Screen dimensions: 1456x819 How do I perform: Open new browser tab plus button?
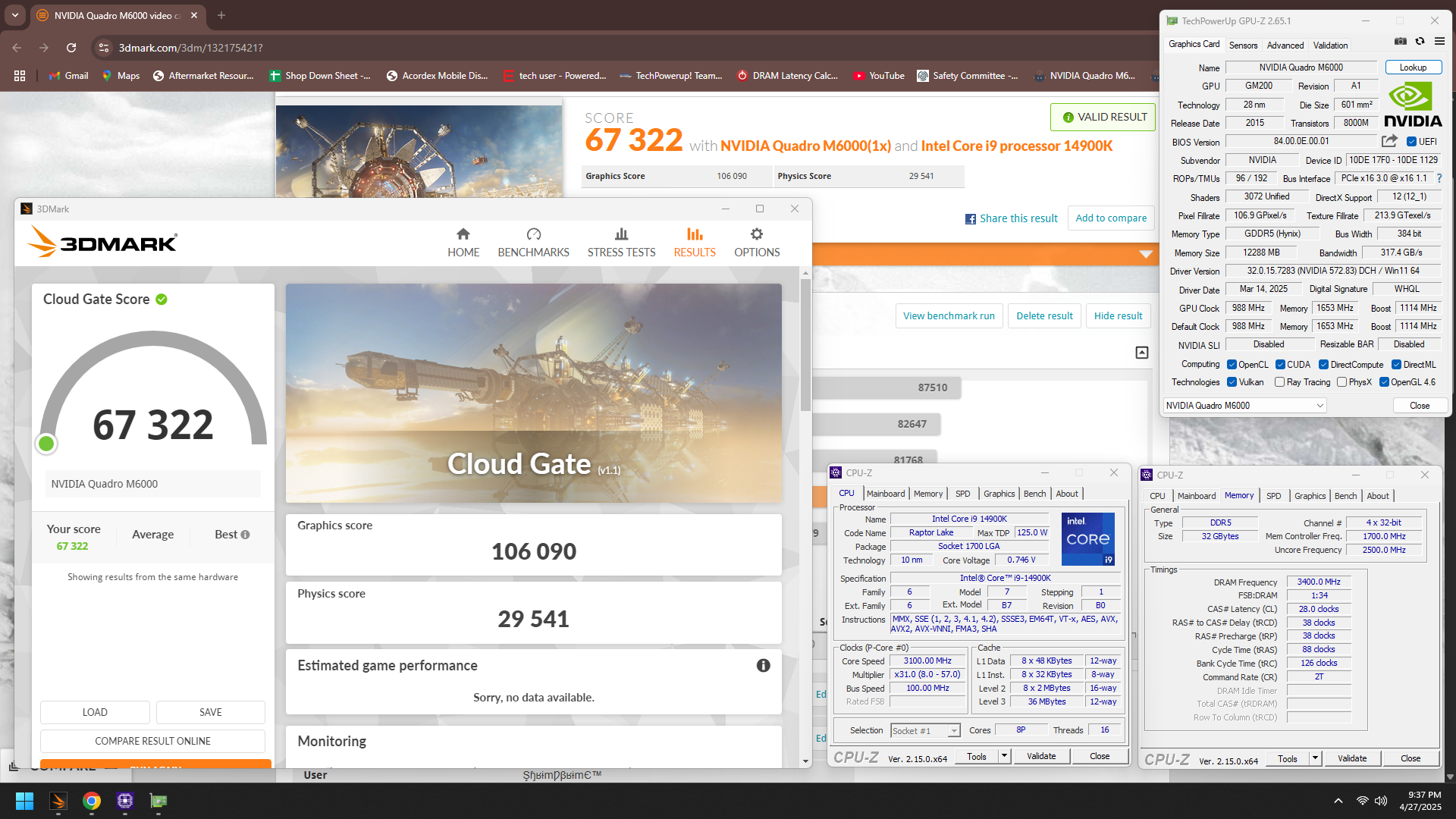click(x=221, y=15)
